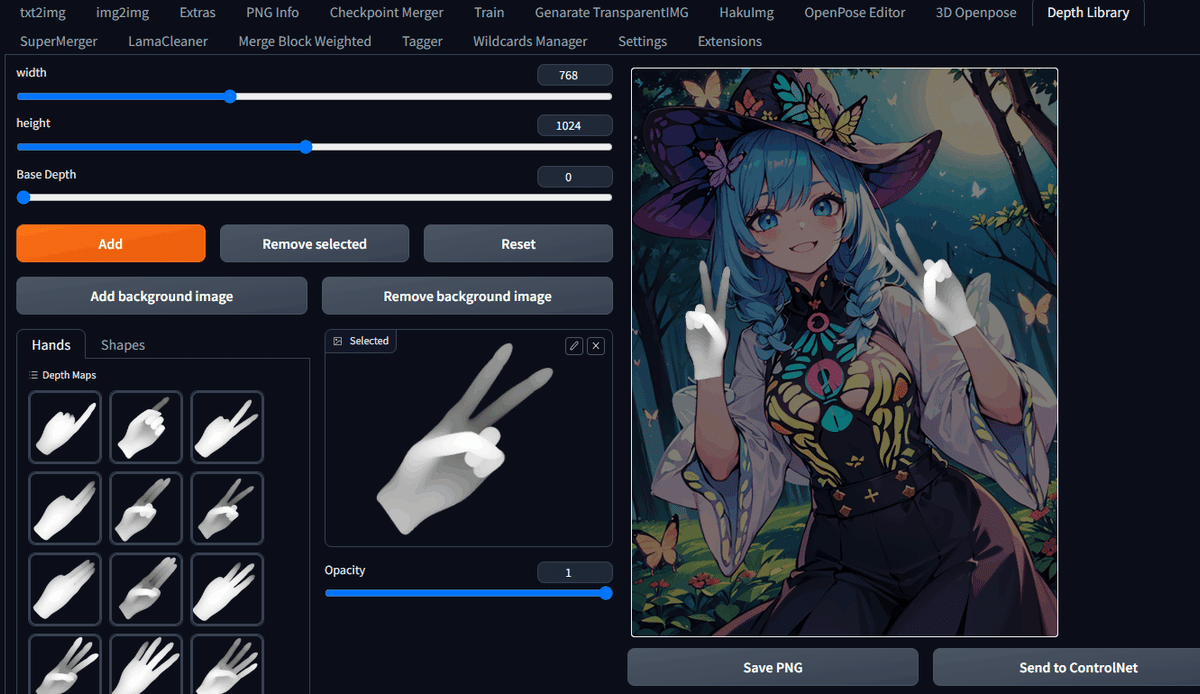Viewport: 1200px width, 694px height.
Task: Save the canvas with Save PNG
Action: click(x=773, y=667)
